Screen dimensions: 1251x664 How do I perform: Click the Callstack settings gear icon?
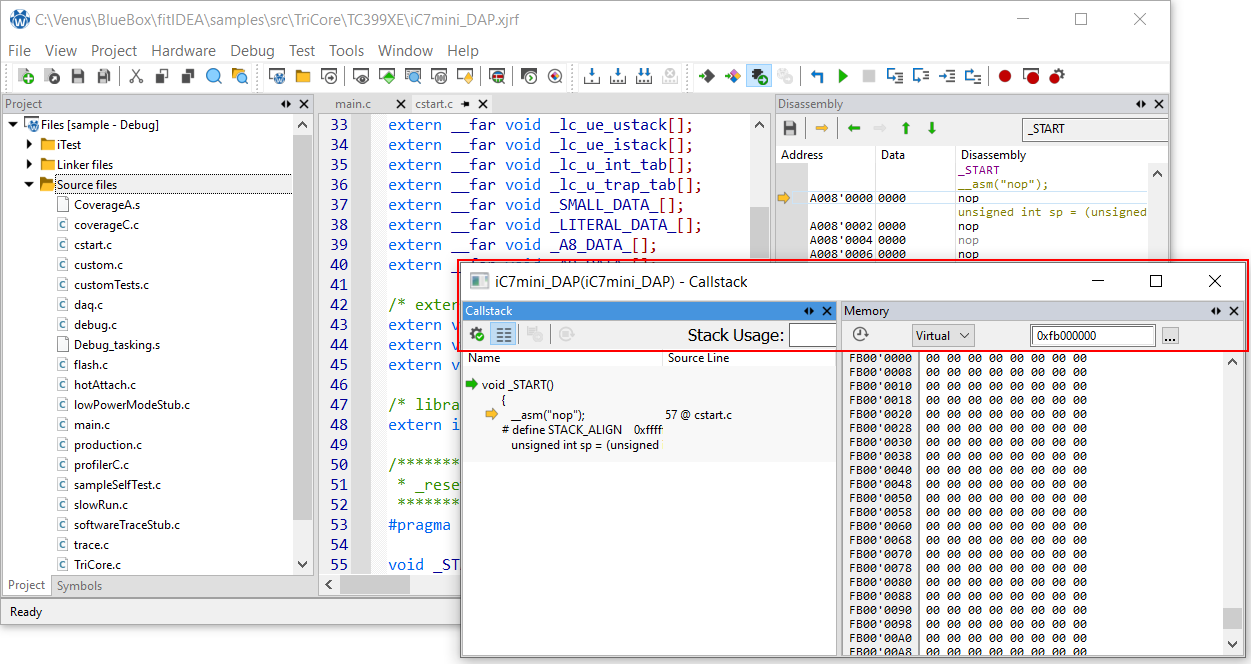point(477,335)
